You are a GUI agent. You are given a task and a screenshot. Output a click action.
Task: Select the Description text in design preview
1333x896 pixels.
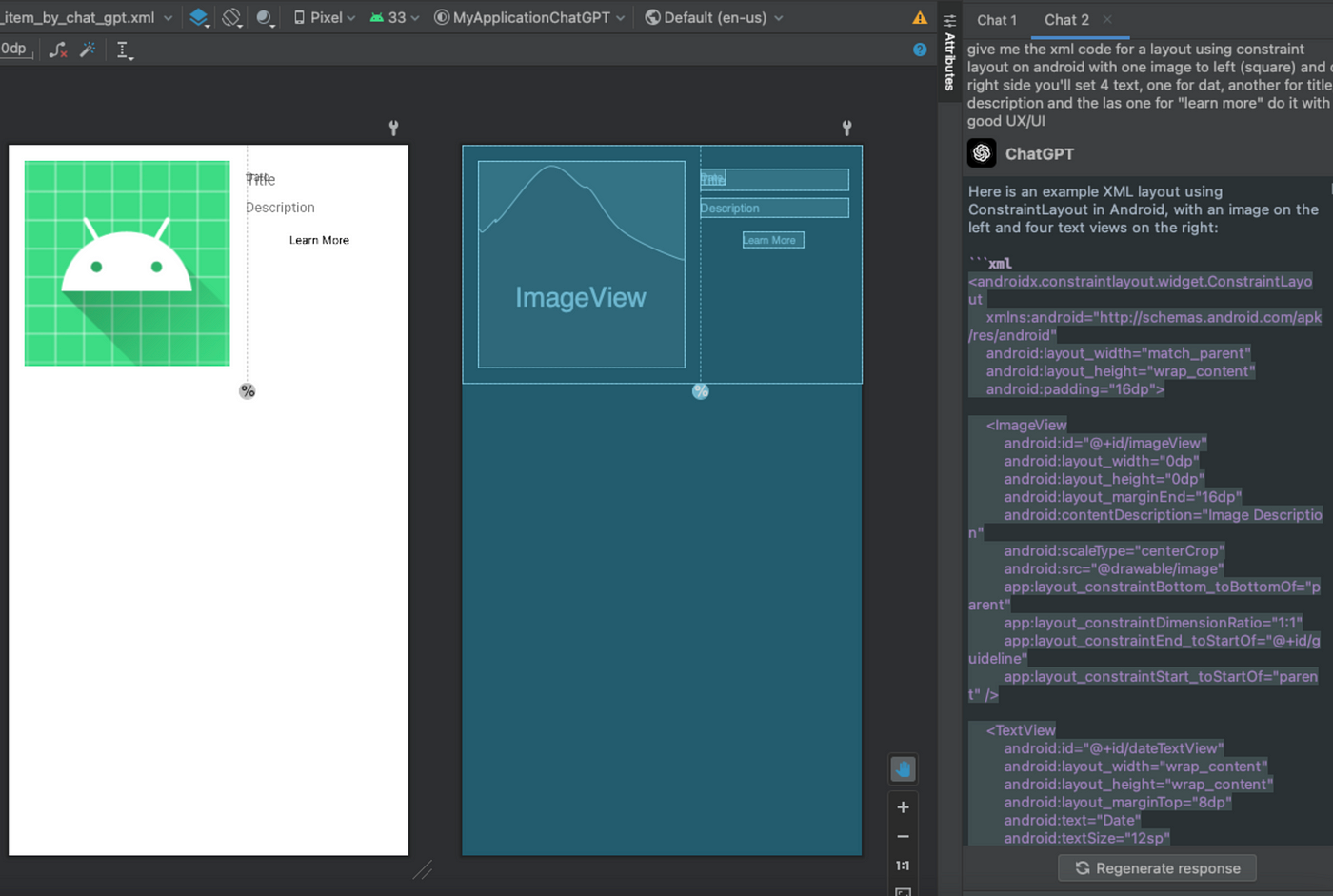[x=280, y=208]
